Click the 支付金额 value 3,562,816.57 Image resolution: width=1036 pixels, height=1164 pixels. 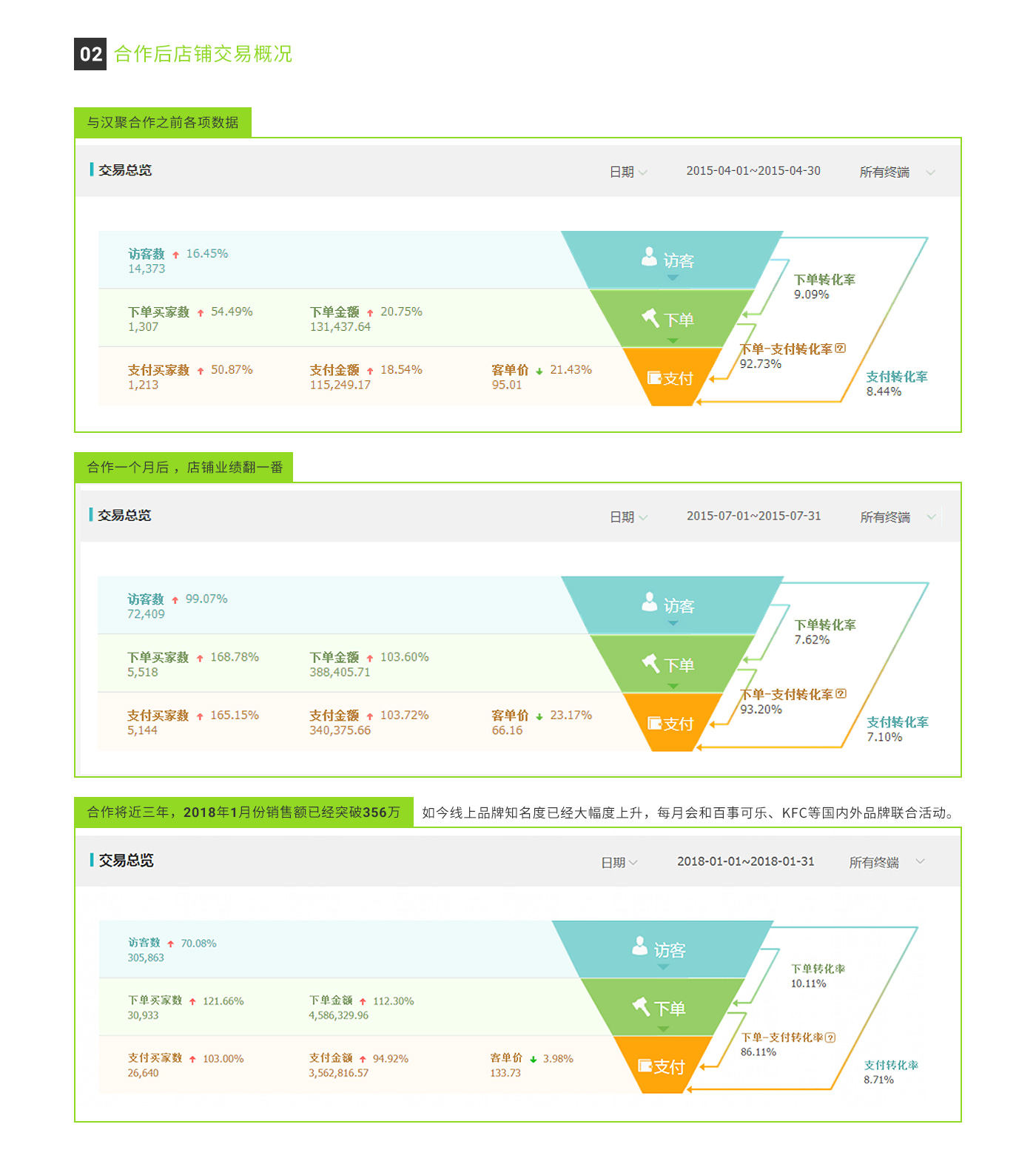(x=338, y=1073)
